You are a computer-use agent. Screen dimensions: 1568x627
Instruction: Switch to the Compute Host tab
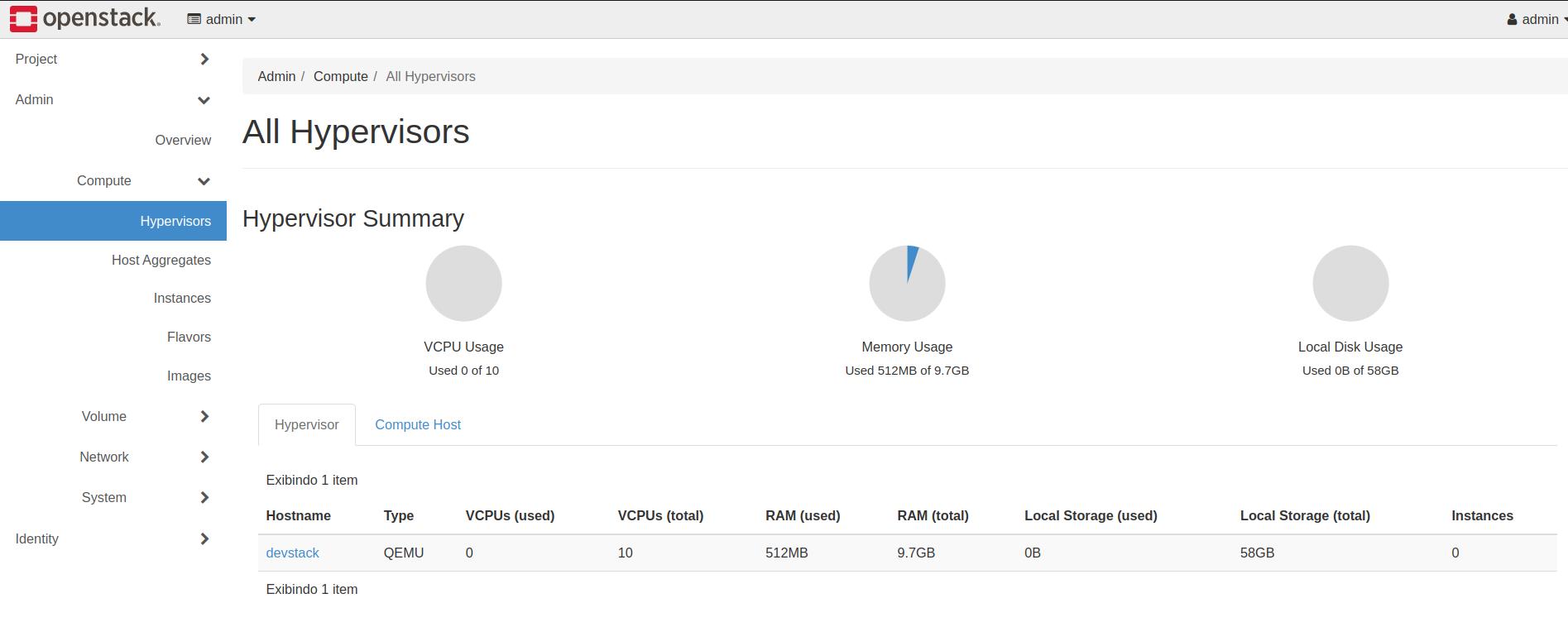coord(417,425)
